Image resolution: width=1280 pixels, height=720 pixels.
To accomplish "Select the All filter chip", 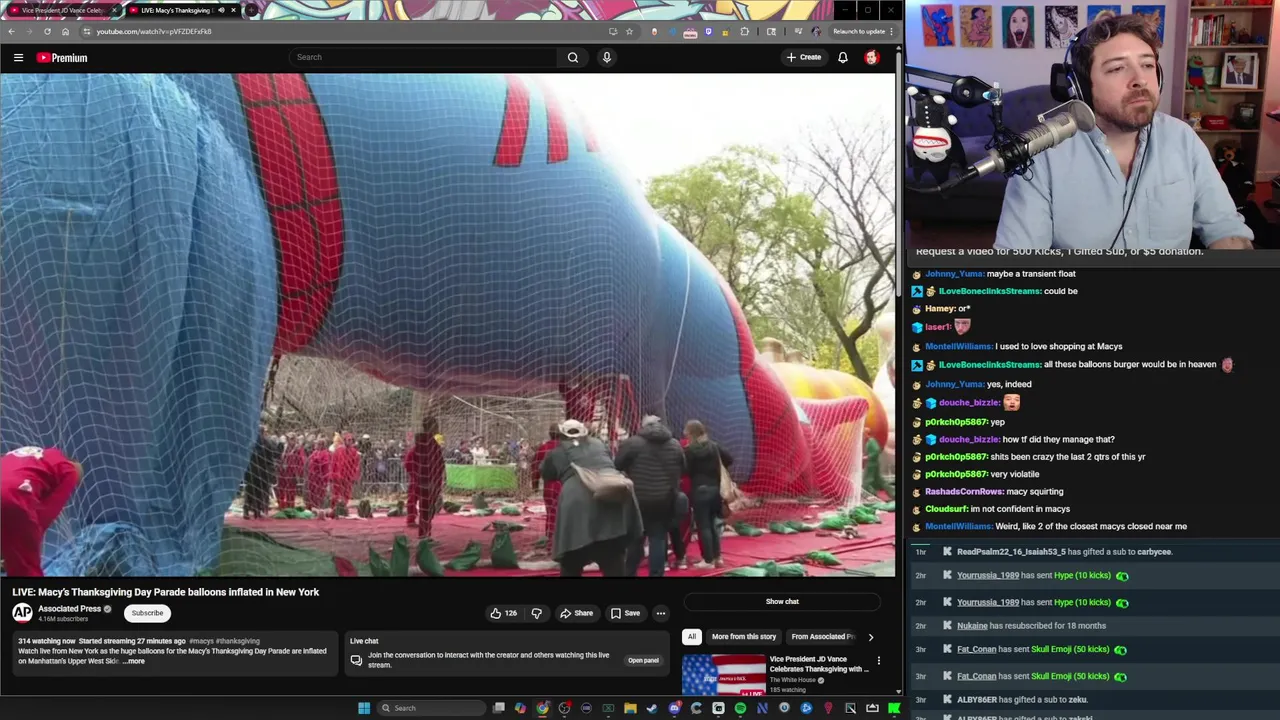I will [691, 636].
